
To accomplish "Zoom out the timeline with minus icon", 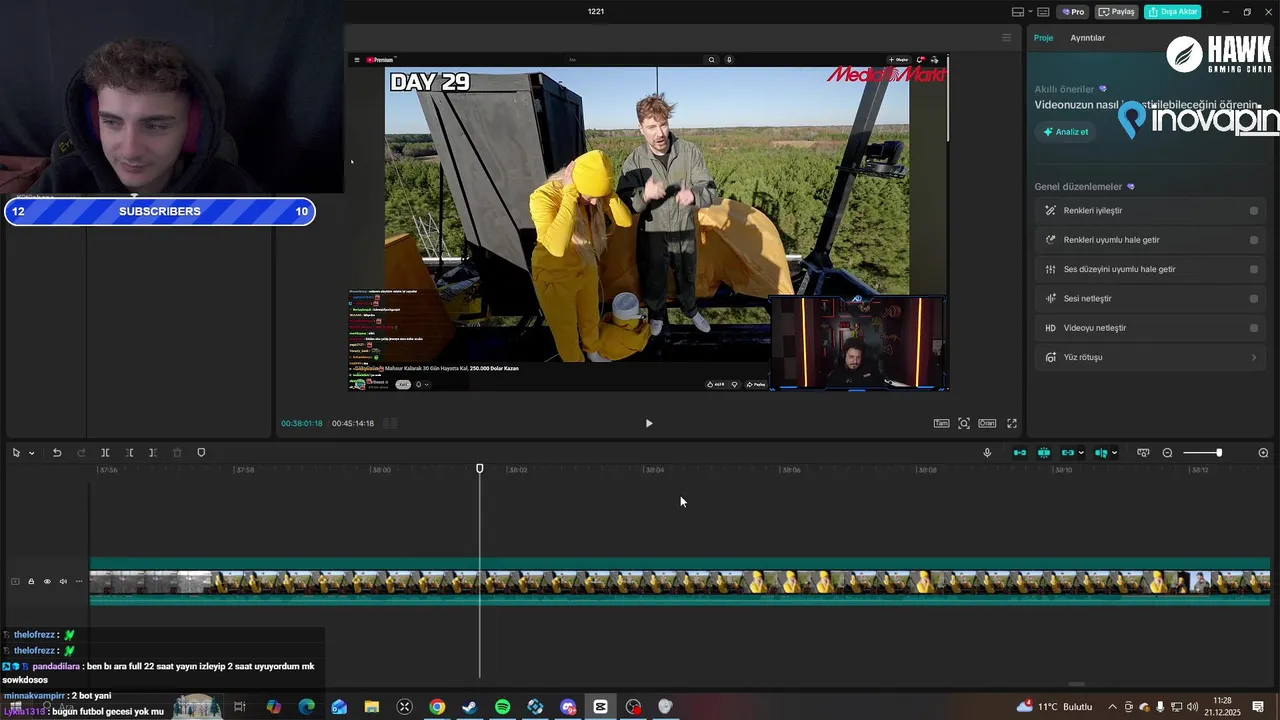I will [x=1167, y=453].
